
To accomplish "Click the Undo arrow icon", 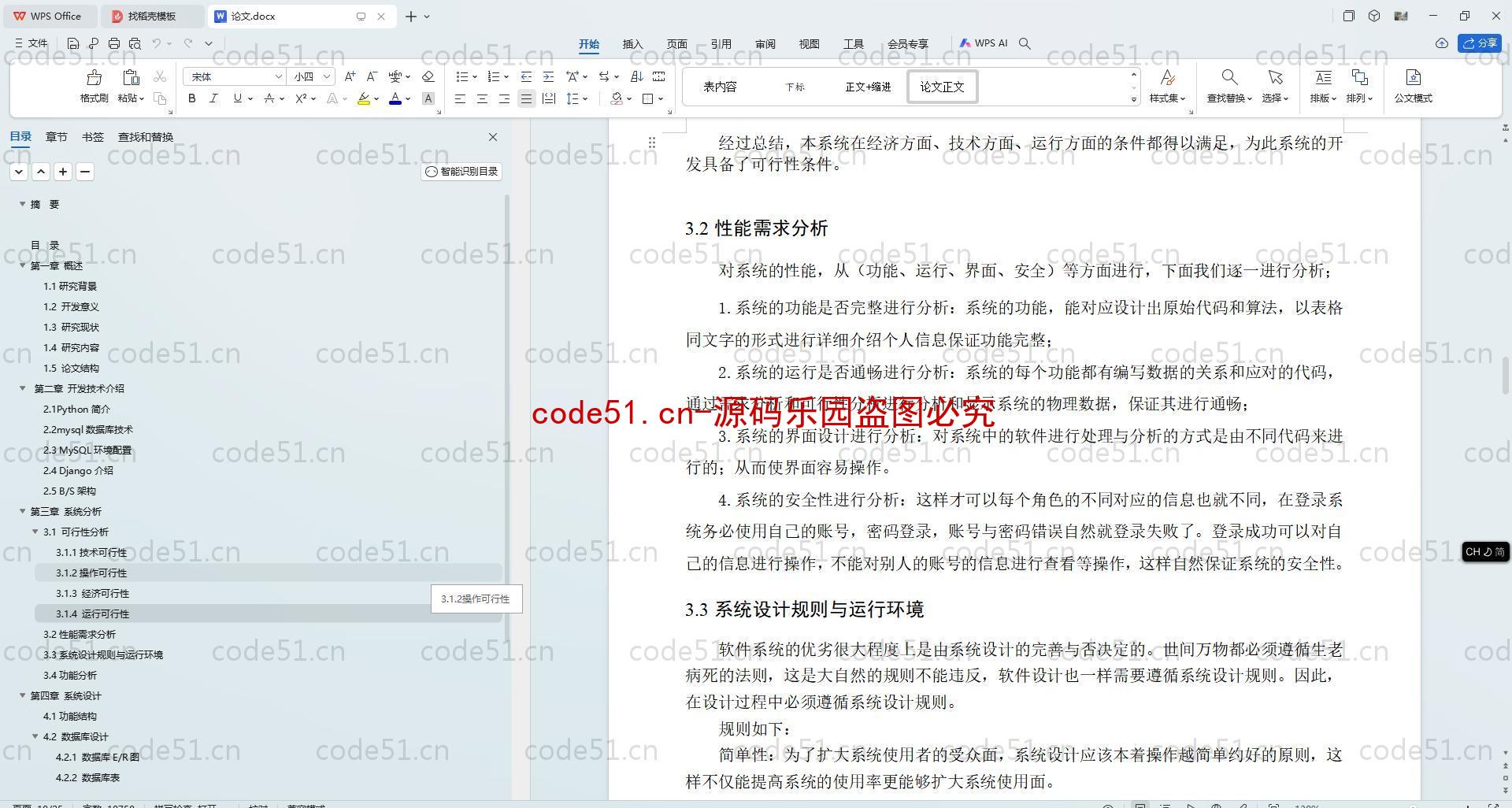I will click(157, 43).
